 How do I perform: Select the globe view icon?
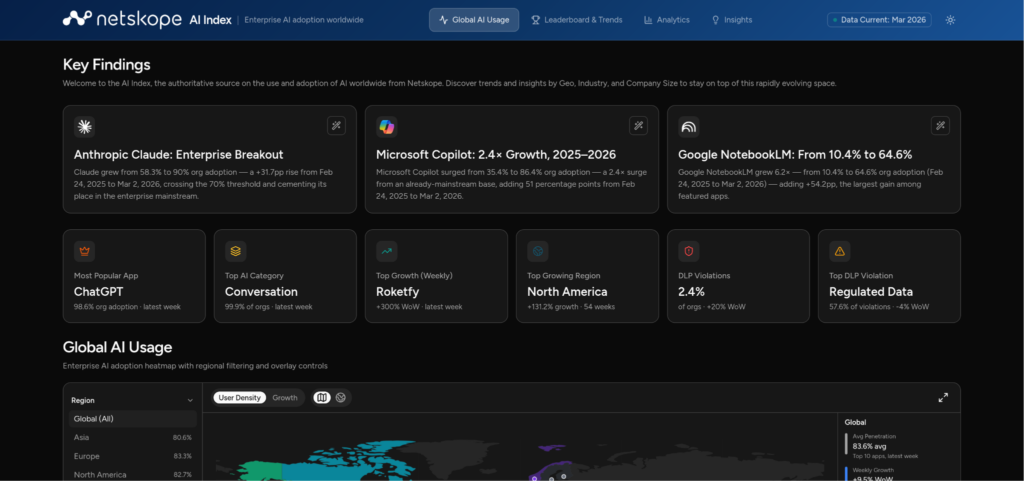(340, 397)
